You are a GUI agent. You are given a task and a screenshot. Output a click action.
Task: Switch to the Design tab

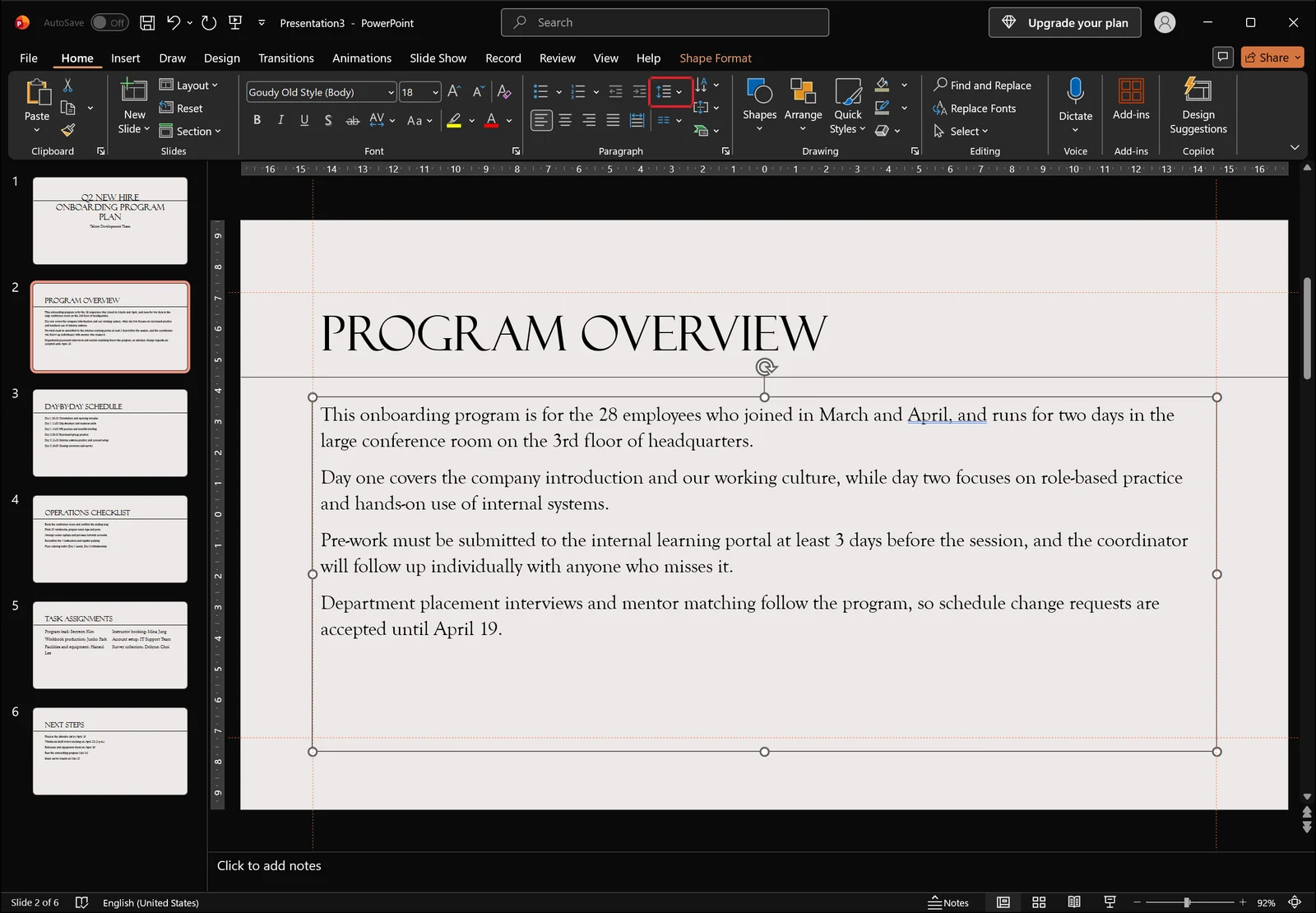click(x=222, y=58)
